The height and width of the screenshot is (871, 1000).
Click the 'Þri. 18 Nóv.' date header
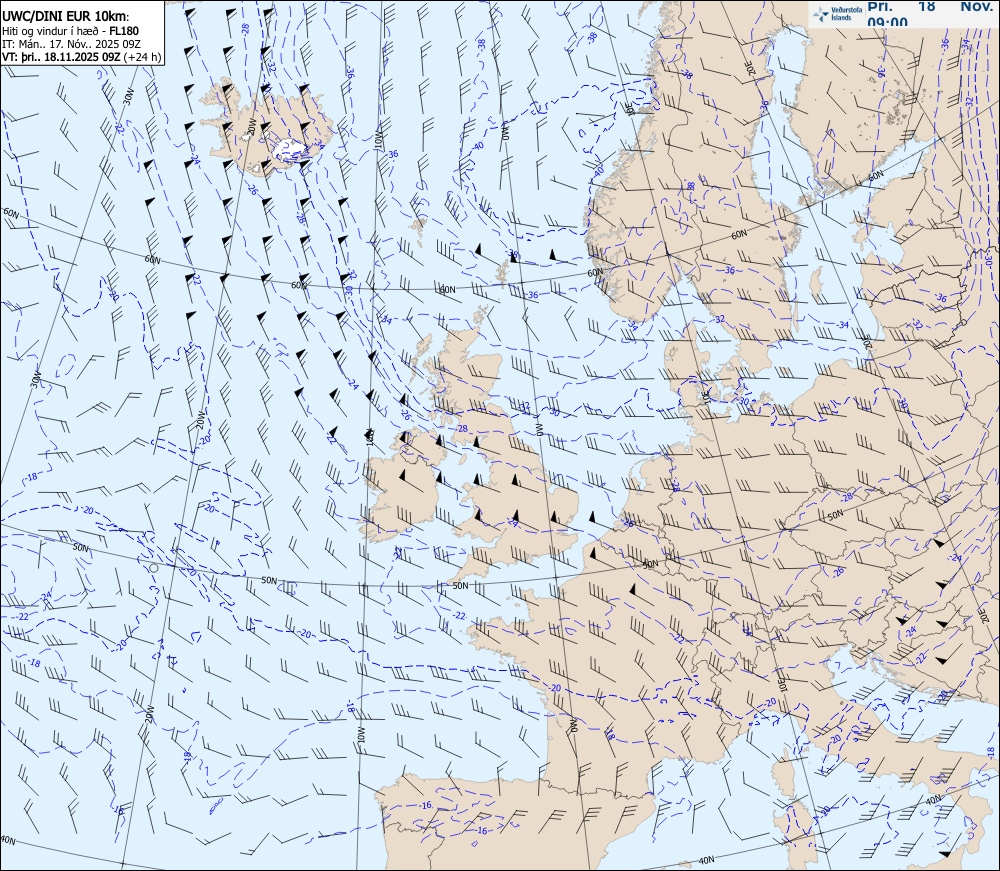[929, 6]
